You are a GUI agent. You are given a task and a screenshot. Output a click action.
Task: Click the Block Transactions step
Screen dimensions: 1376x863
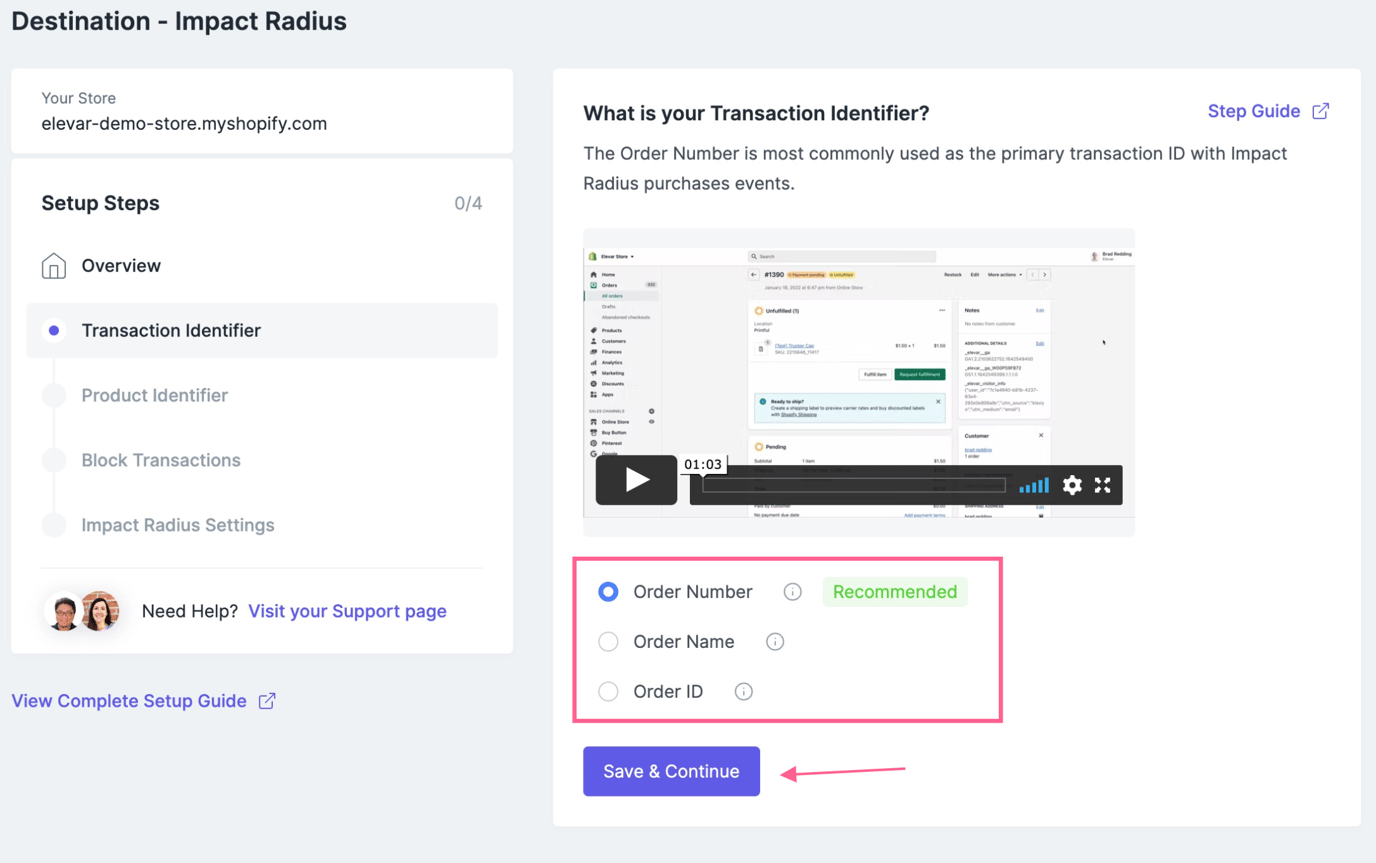160,460
